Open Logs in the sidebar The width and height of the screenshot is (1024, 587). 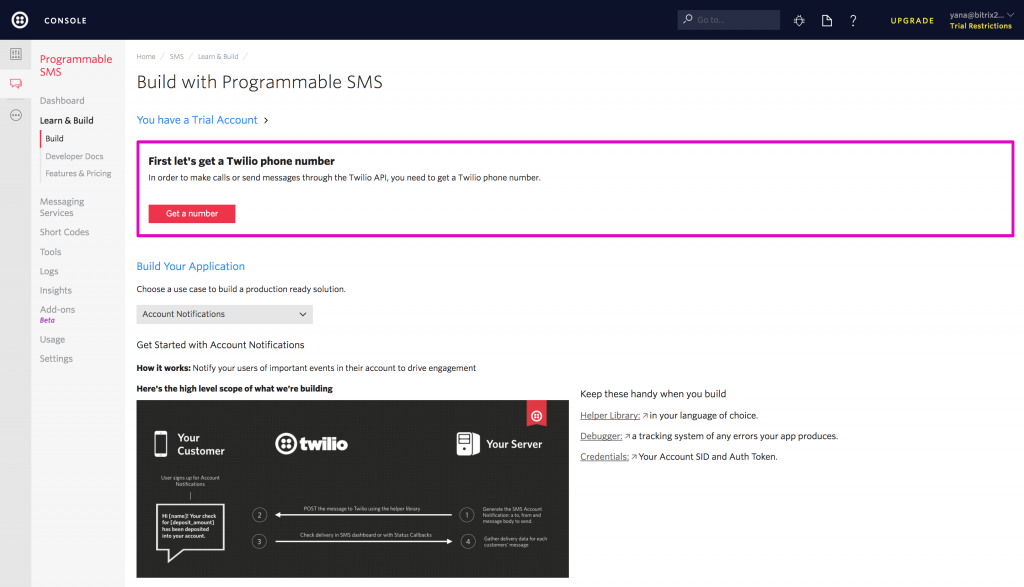click(x=49, y=272)
